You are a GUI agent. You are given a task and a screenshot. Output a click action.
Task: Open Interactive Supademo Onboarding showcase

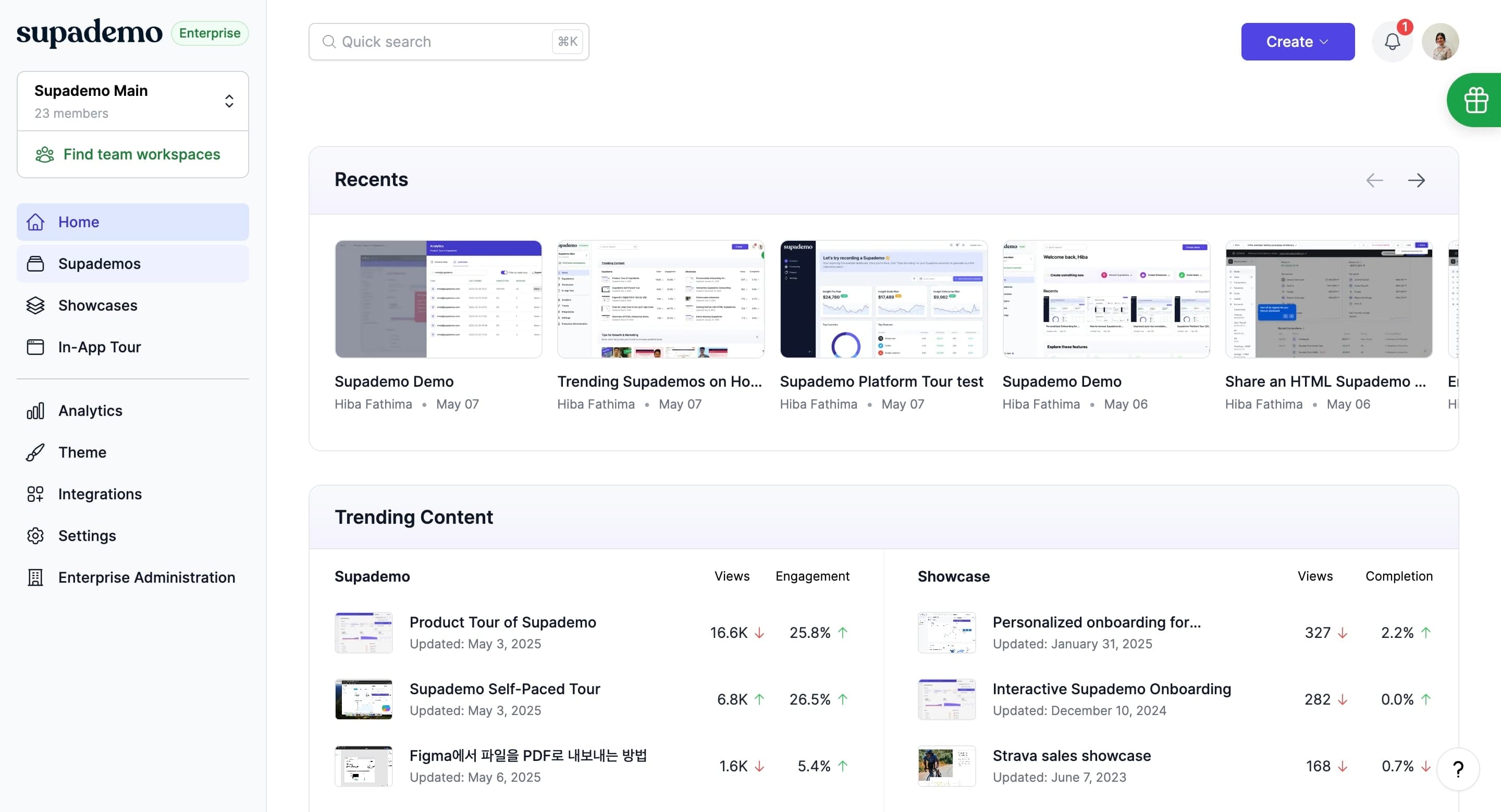(1112, 689)
